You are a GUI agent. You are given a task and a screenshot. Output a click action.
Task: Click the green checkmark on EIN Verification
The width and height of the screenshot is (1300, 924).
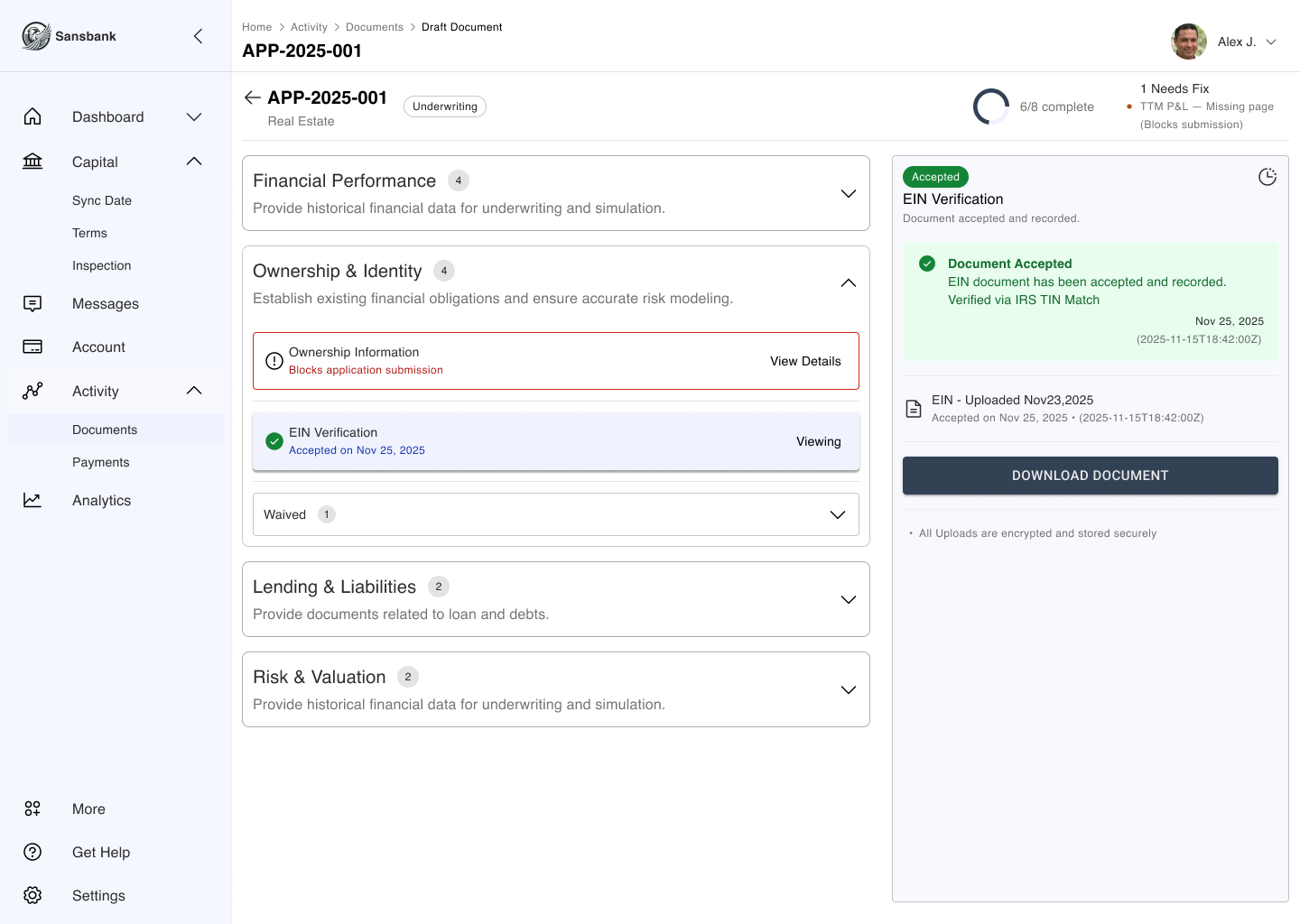tap(274, 441)
